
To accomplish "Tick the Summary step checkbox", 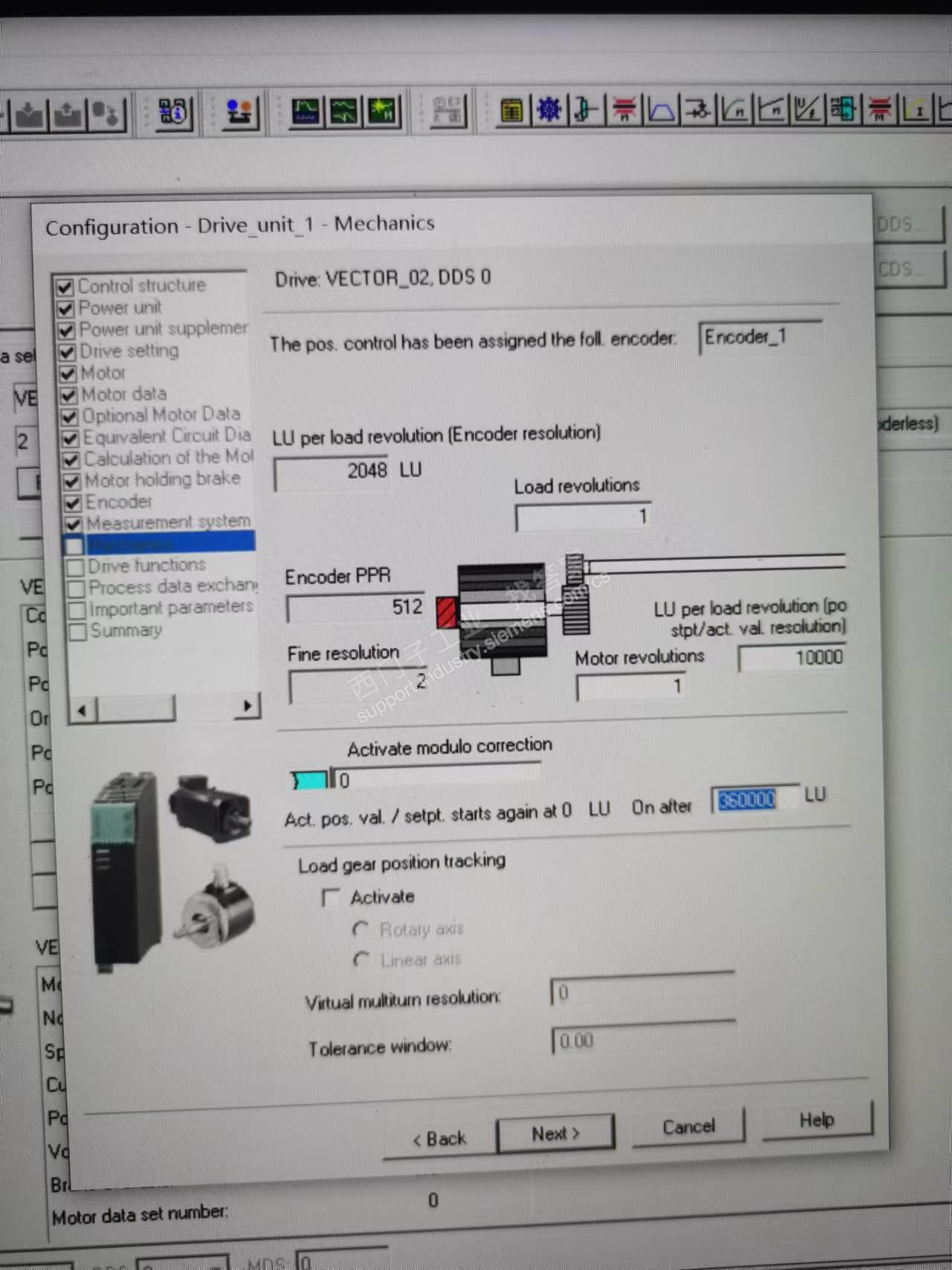I will (77, 633).
